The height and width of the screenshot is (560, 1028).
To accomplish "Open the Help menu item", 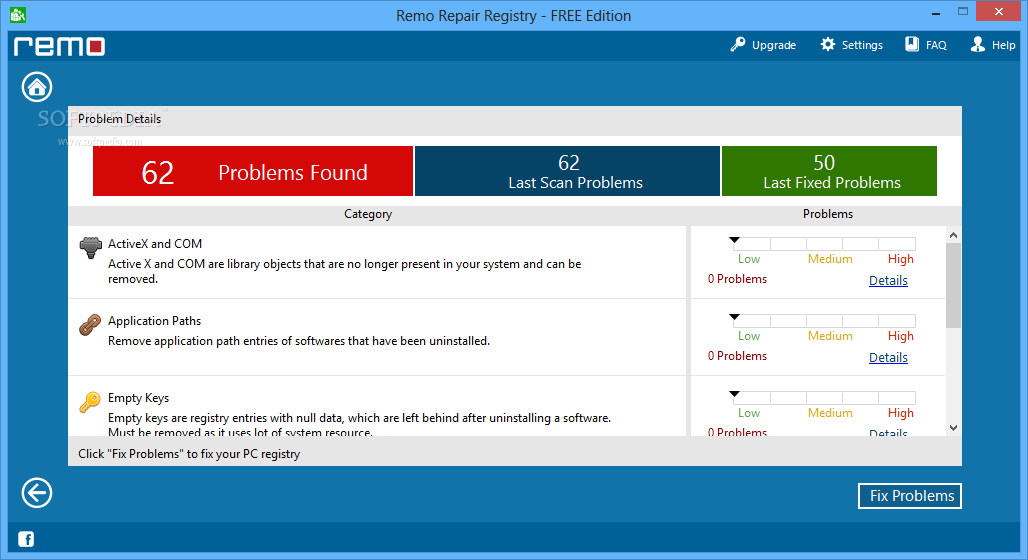I will click(993, 45).
